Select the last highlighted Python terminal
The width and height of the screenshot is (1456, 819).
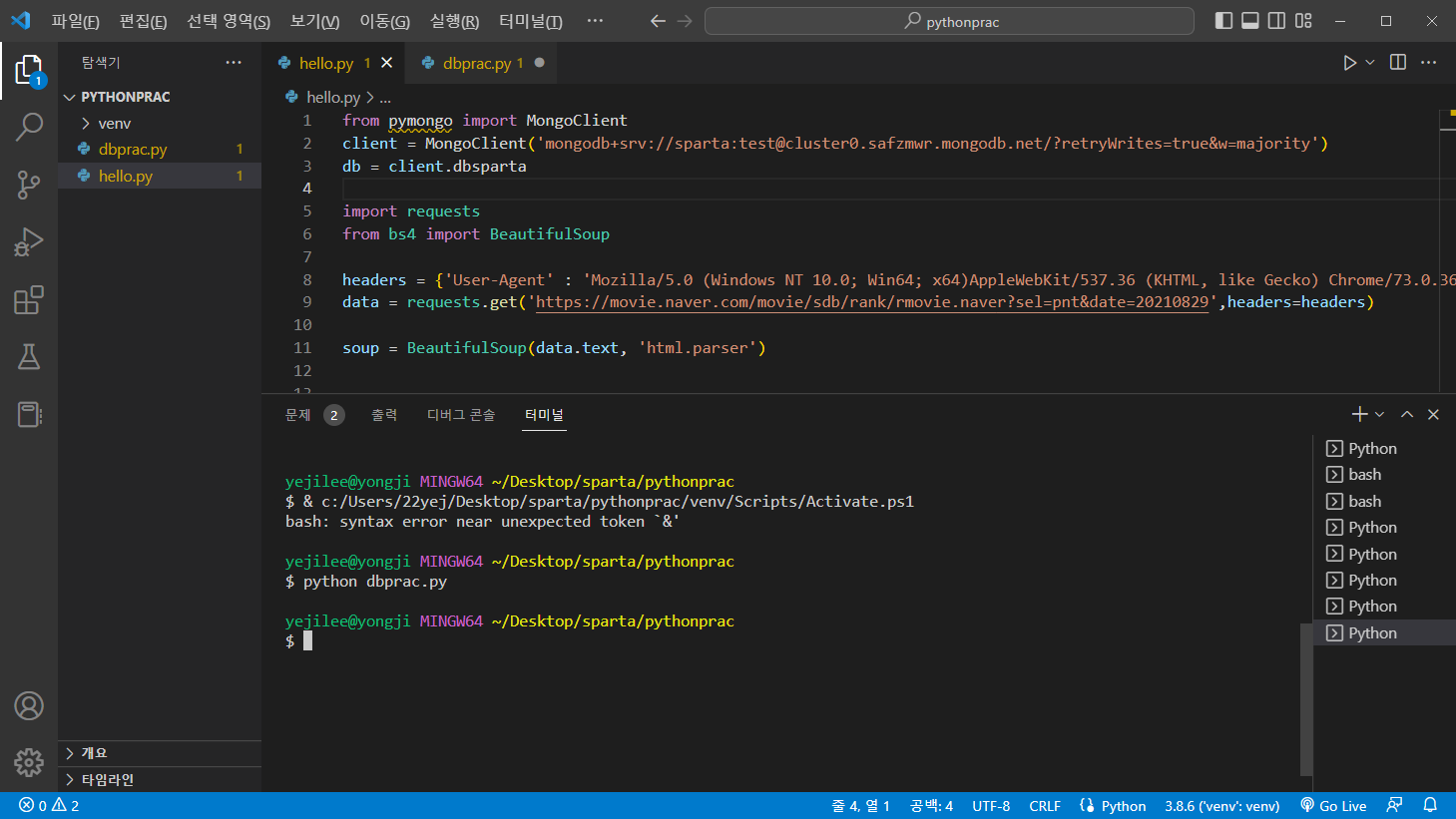[1384, 632]
